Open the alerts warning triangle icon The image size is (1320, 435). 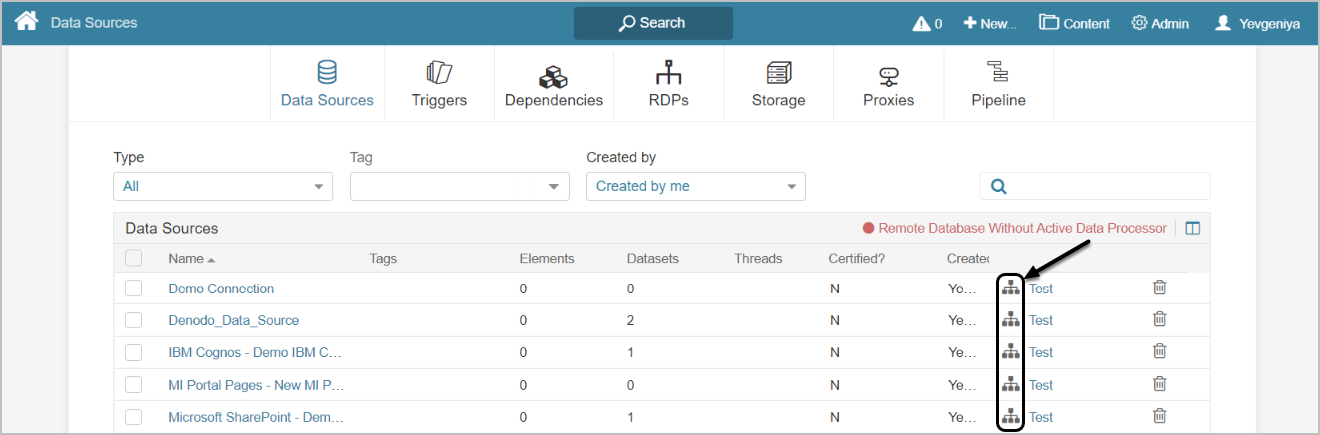[921, 23]
